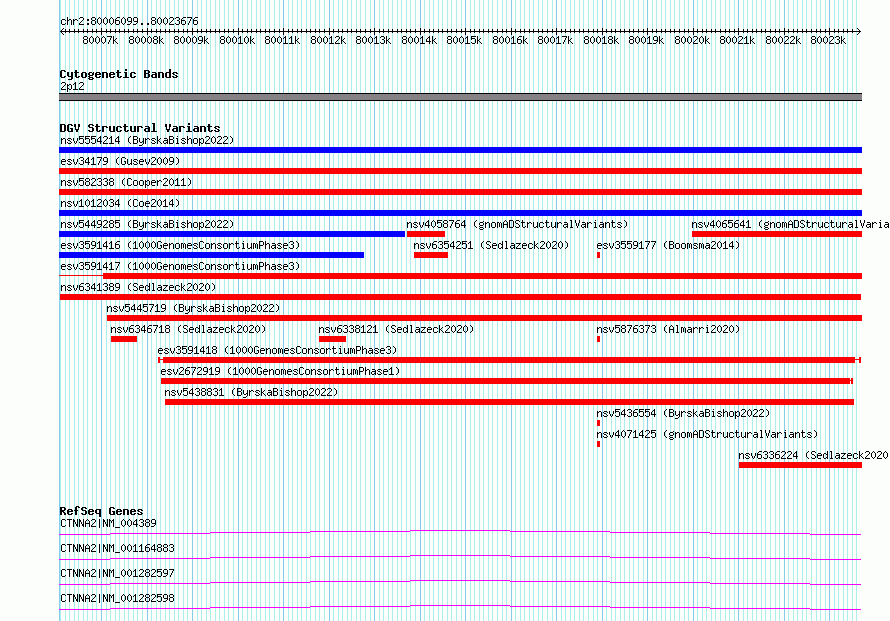Open nsv6354251 (Sedlazeck2020) variant

[x=491, y=245]
